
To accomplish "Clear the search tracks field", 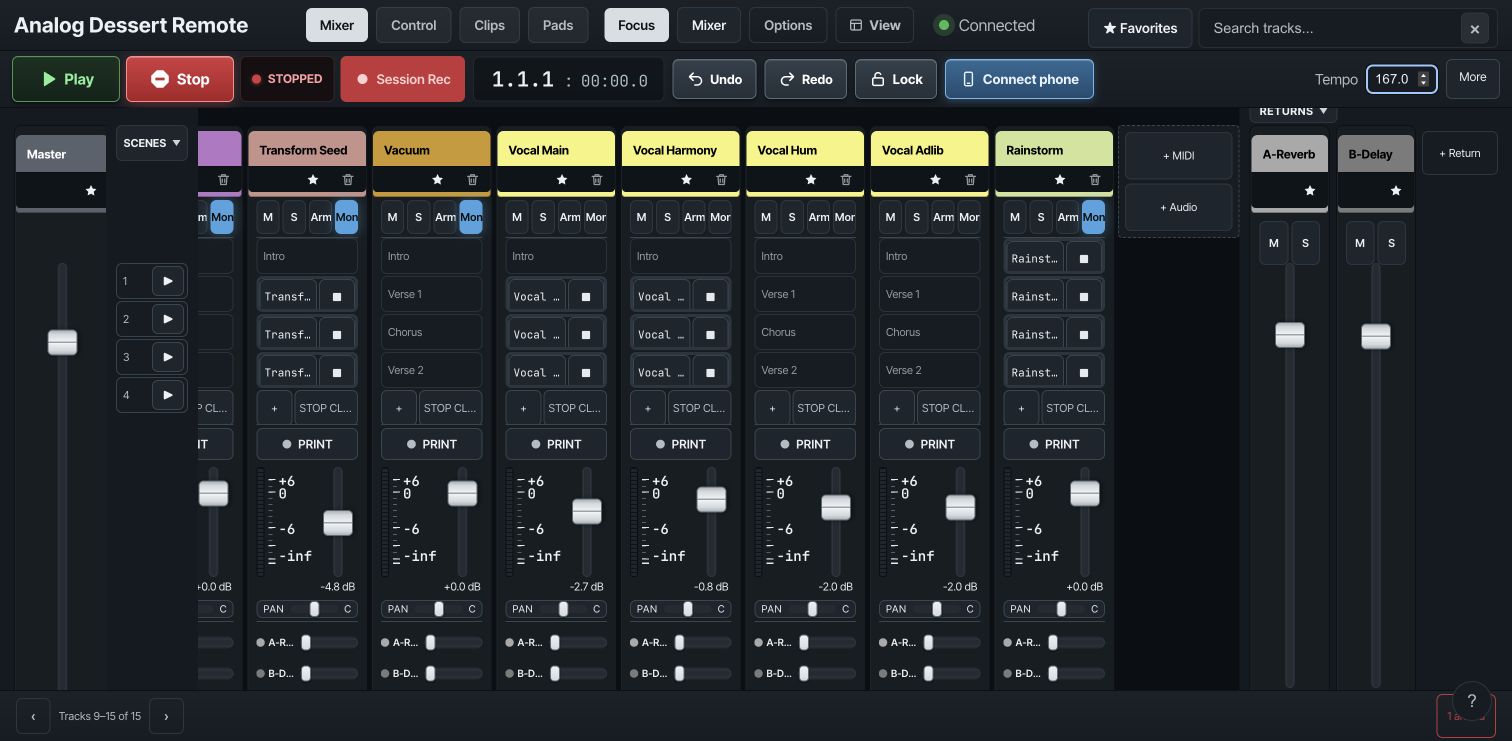I will click(x=1474, y=29).
